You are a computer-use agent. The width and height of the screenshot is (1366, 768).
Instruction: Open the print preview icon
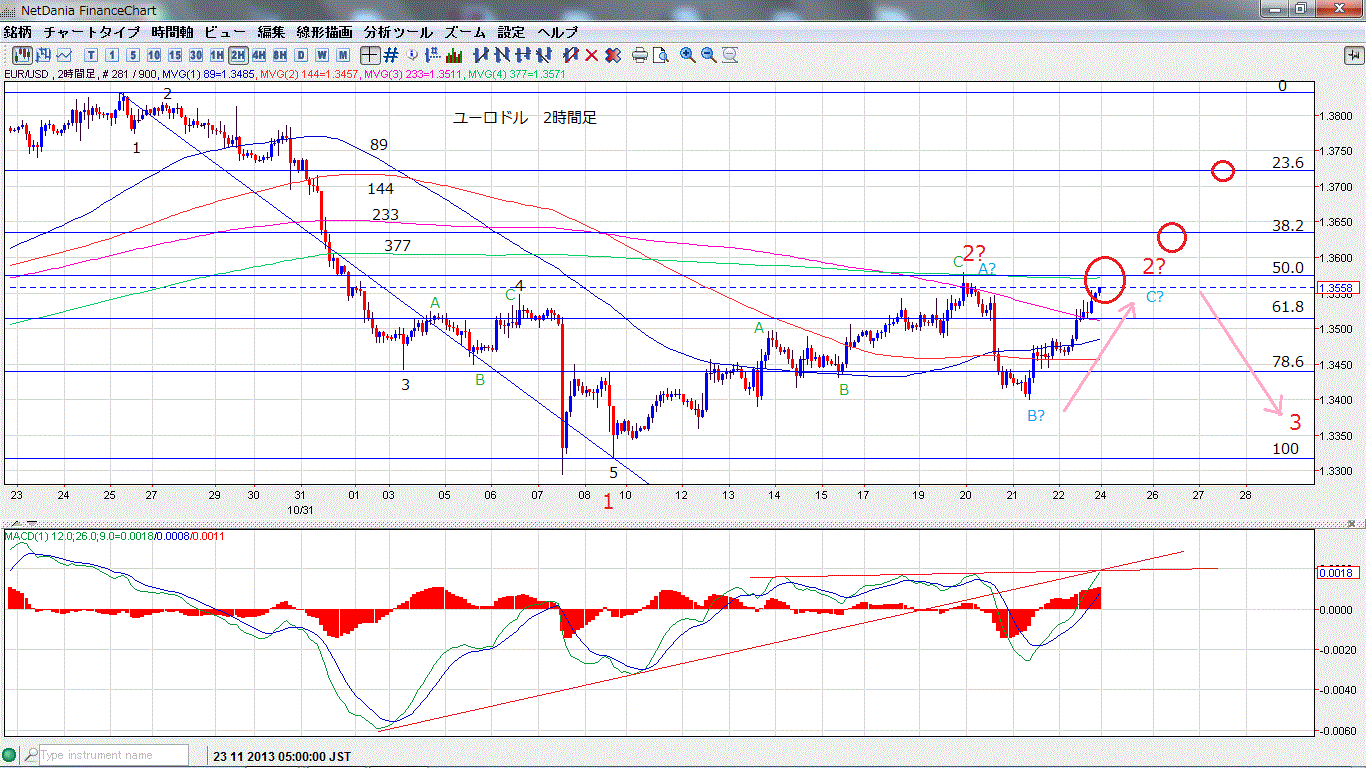tap(660, 55)
